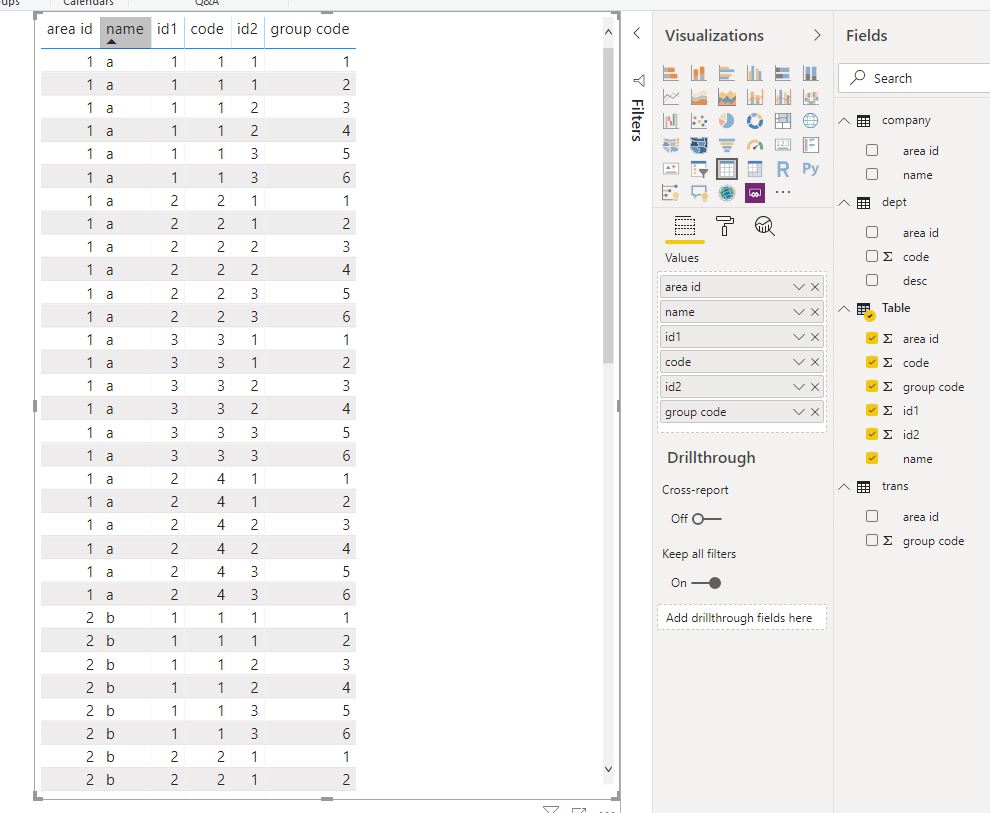The width and height of the screenshot is (990, 813).
Task: Open the Format paint roller tab
Action: 725,226
